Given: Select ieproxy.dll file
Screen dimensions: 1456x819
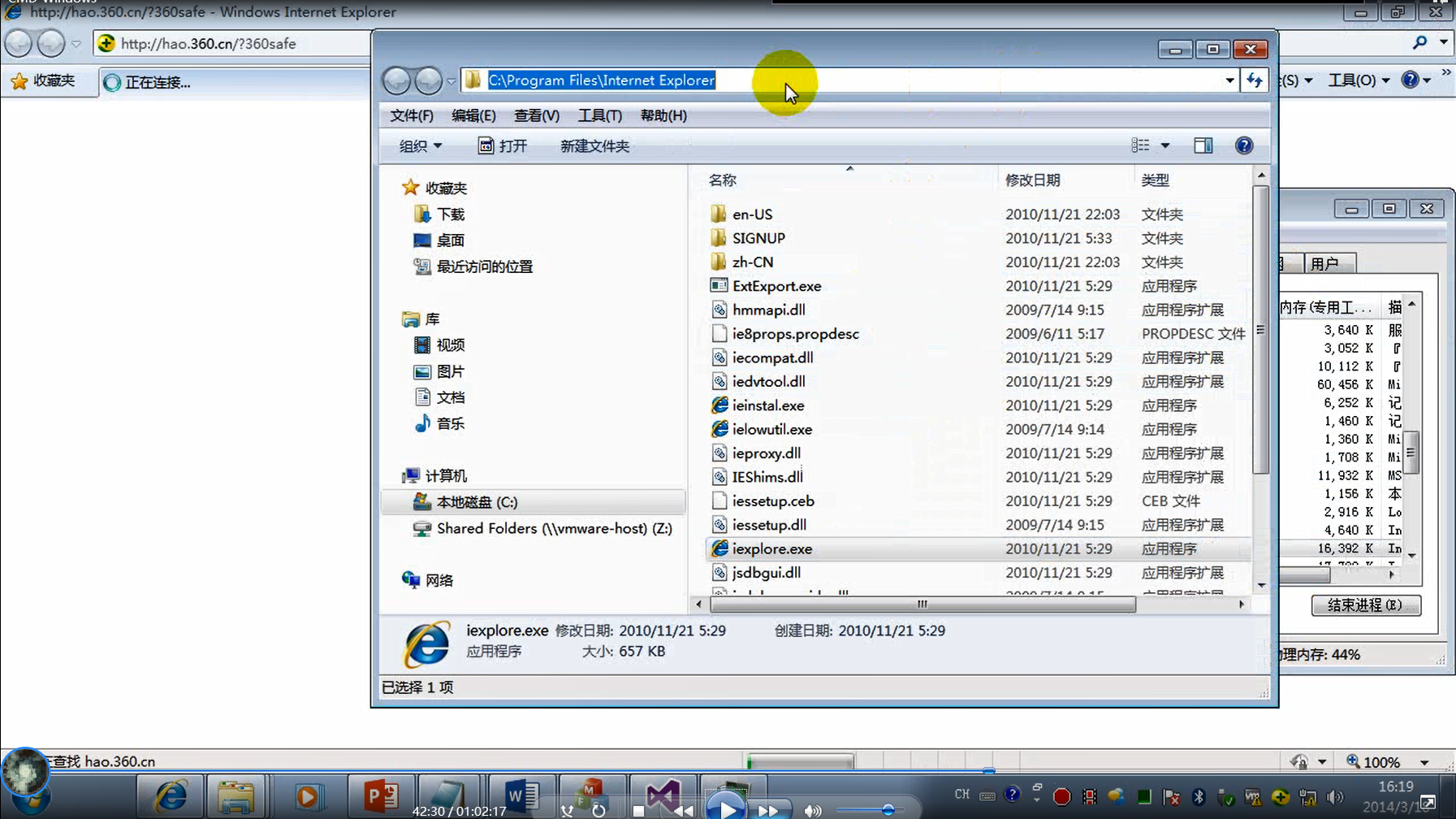Looking at the screenshot, I should [766, 453].
